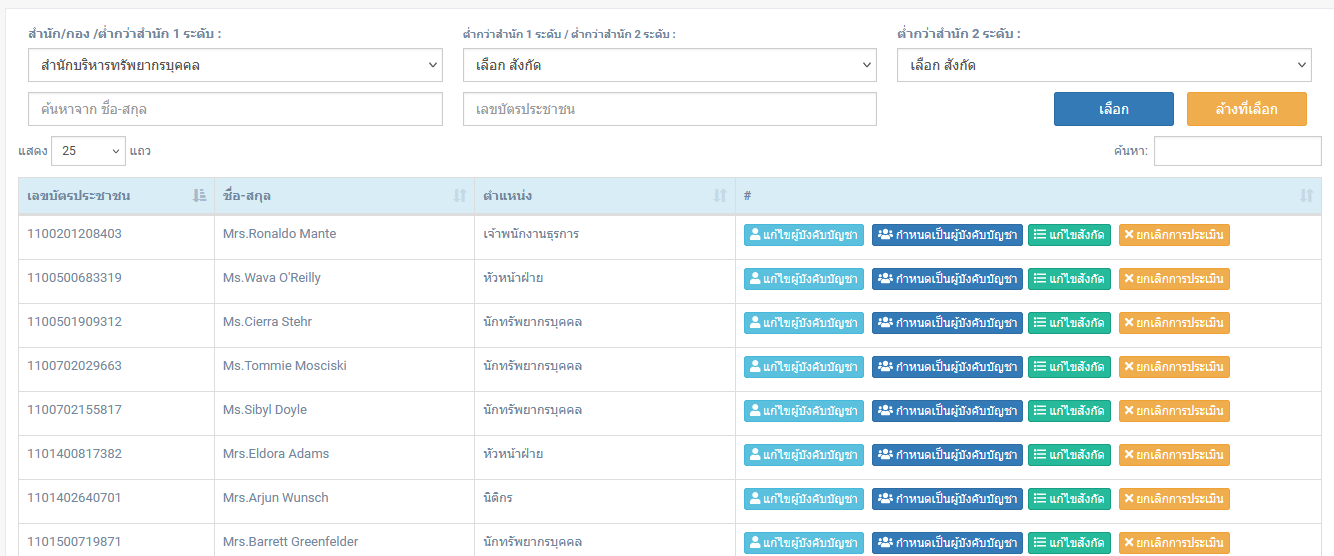The image size is (1334, 556).
Task: Click the blue เลือก button
Action: point(1114,109)
